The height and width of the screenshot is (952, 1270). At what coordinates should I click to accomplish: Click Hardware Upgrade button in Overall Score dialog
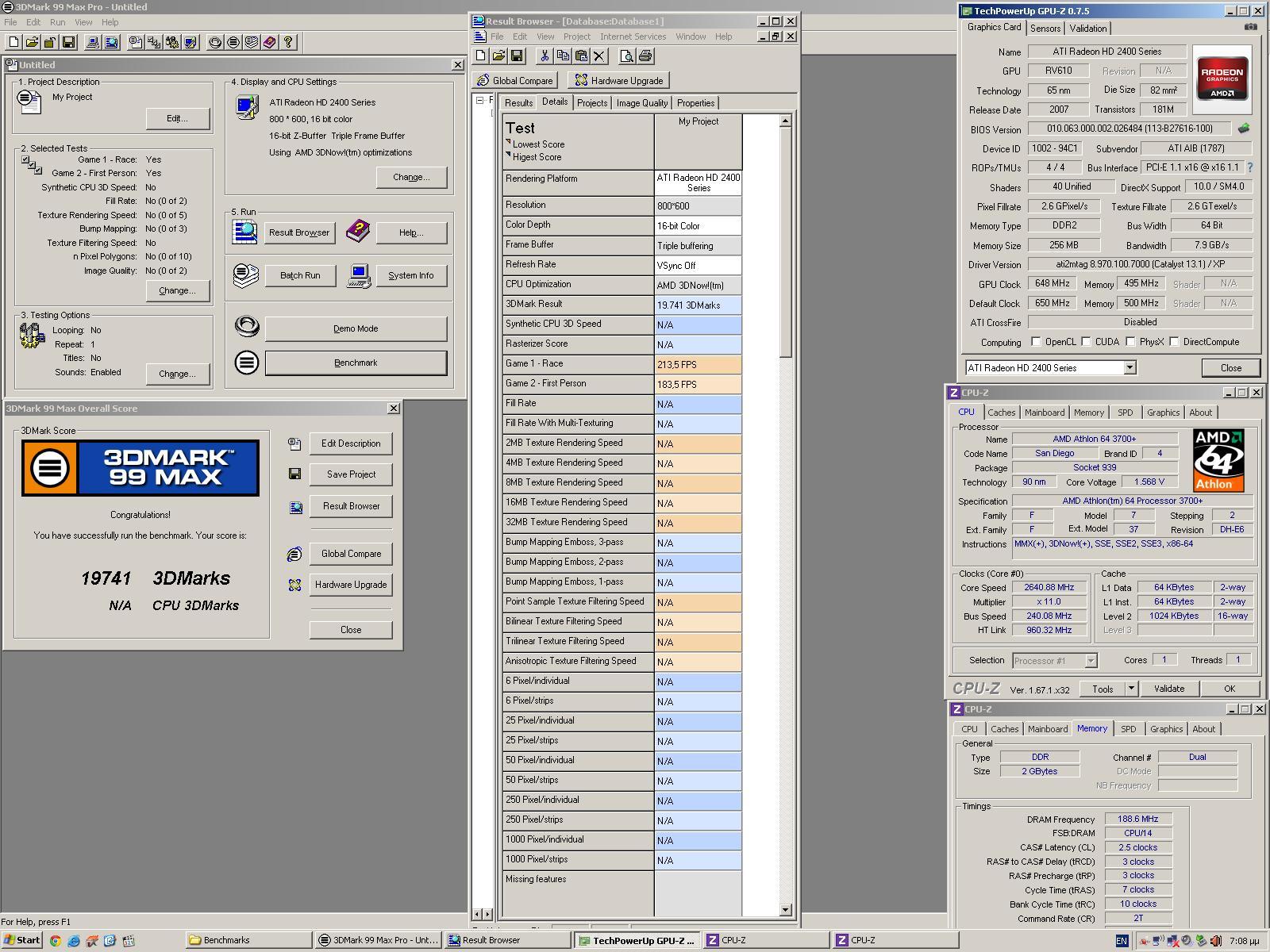tap(351, 585)
